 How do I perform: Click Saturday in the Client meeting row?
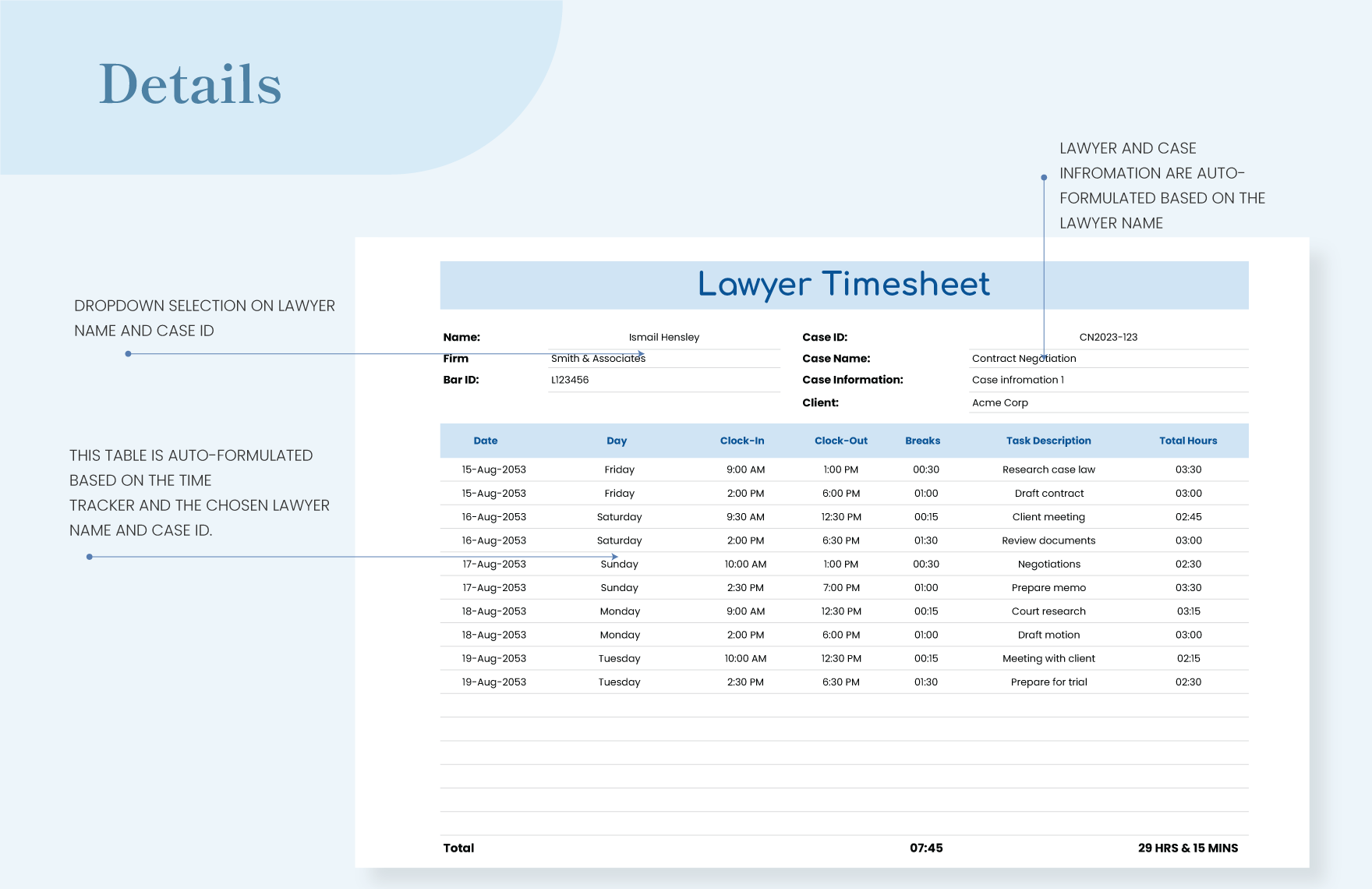(619, 516)
